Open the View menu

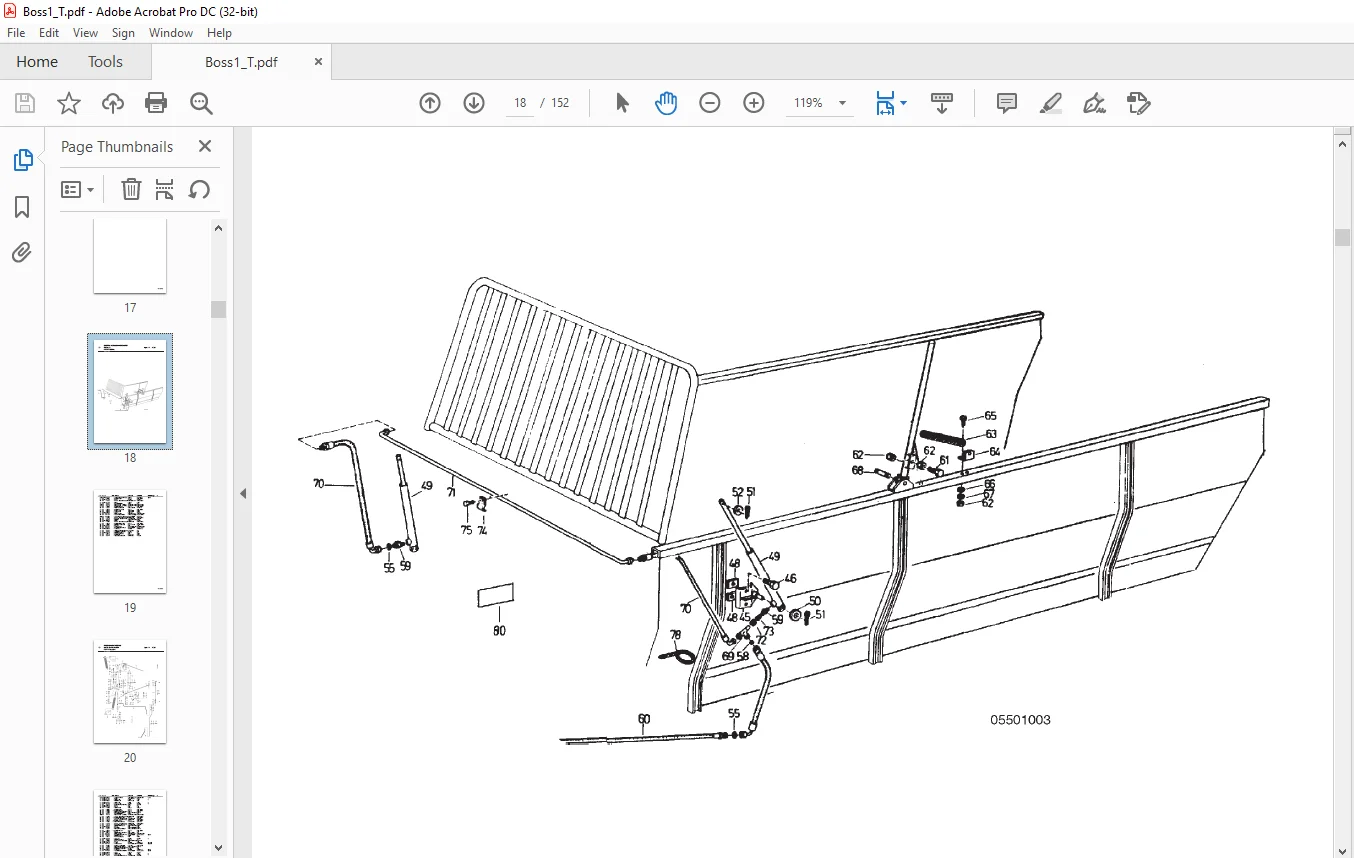[x=85, y=33]
